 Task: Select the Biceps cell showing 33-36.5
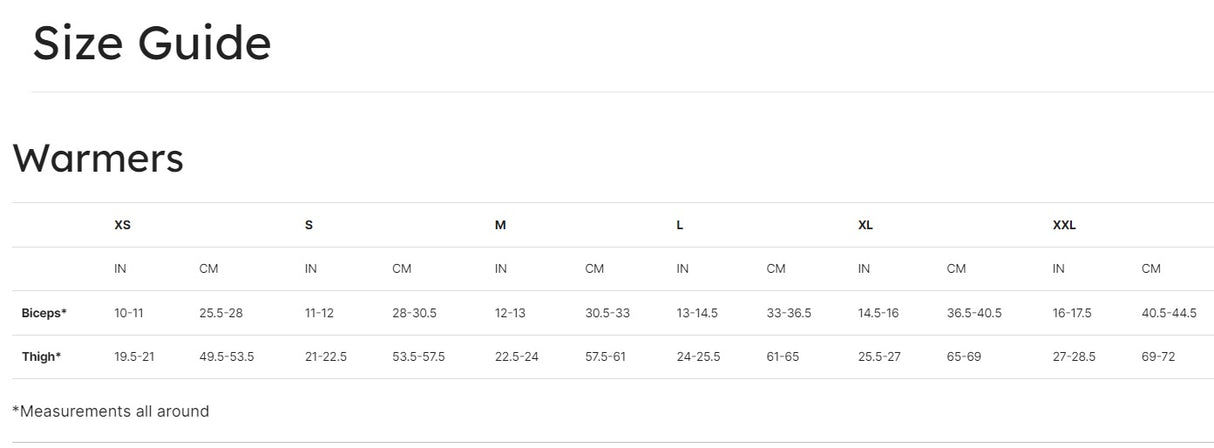pos(789,313)
